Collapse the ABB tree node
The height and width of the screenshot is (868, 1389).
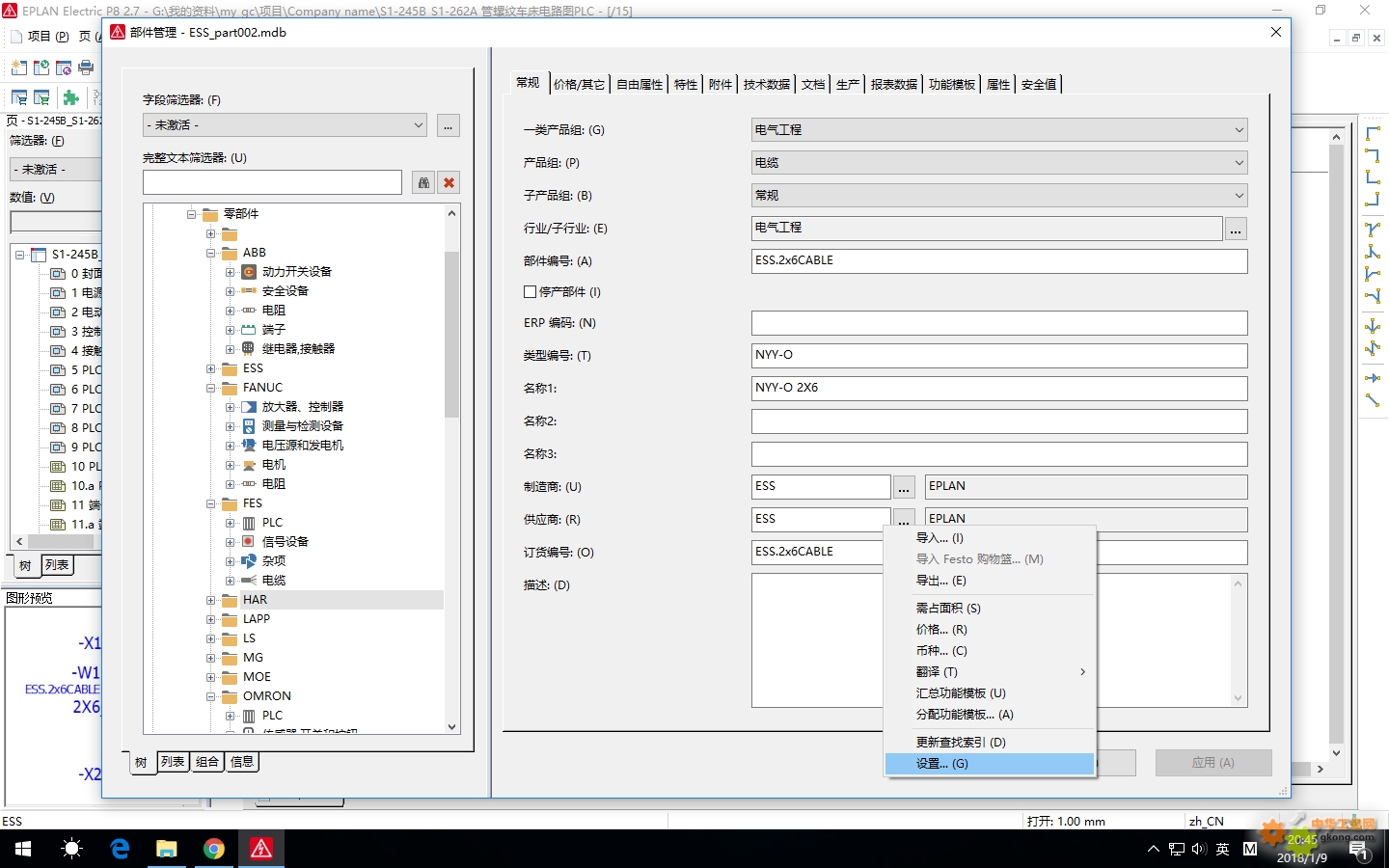pos(211,253)
